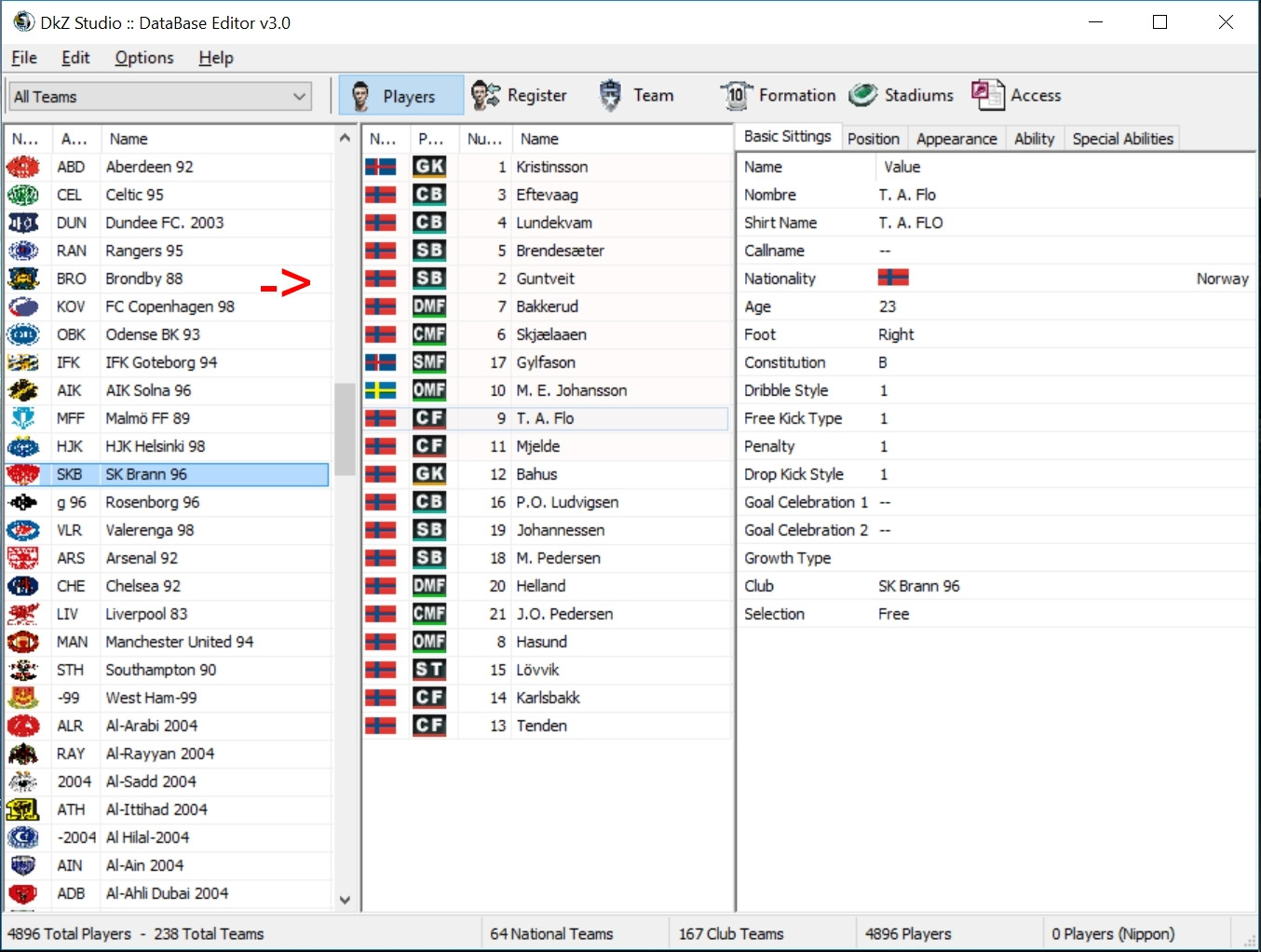
Task: Open the Register section
Action: tap(519, 95)
